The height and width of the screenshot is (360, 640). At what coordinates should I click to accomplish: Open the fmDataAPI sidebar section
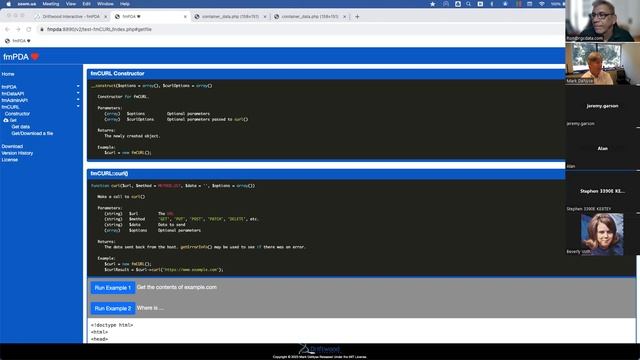pos(13,94)
